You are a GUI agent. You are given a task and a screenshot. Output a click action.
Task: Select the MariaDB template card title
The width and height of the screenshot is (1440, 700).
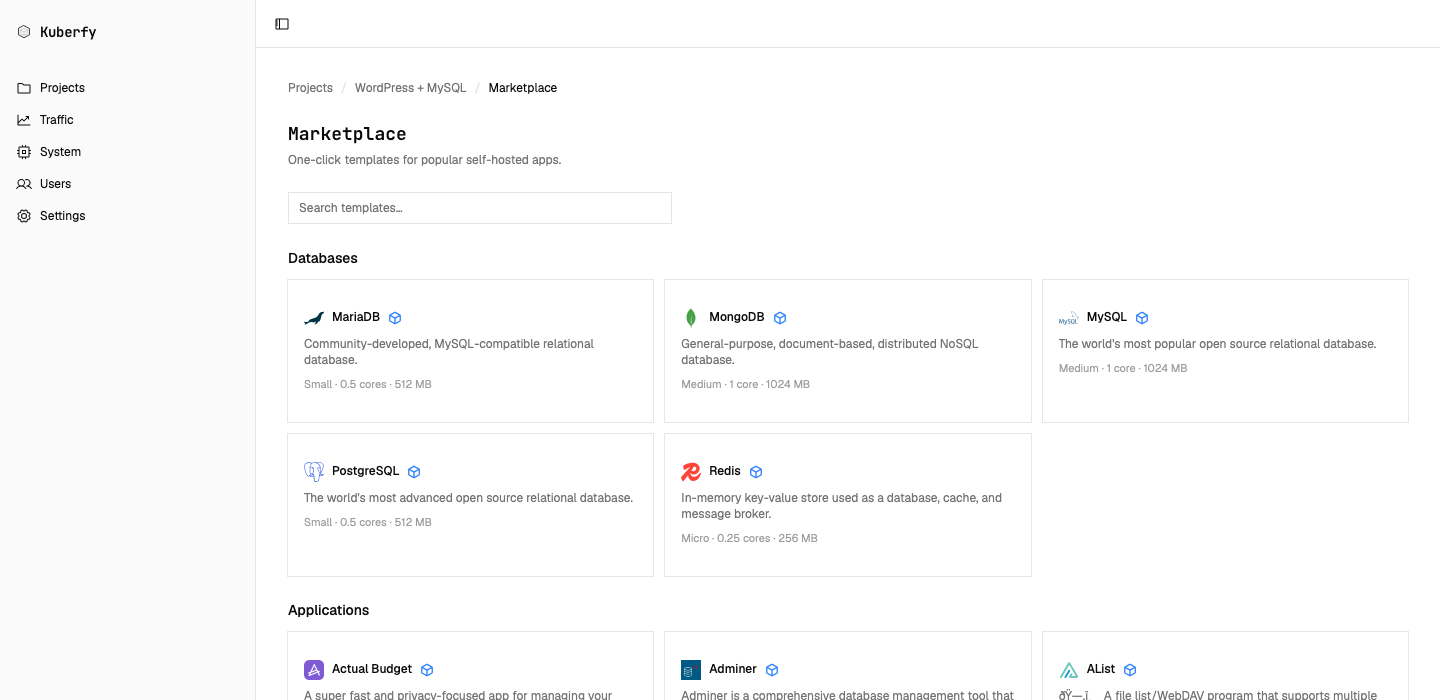coord(356,317)
